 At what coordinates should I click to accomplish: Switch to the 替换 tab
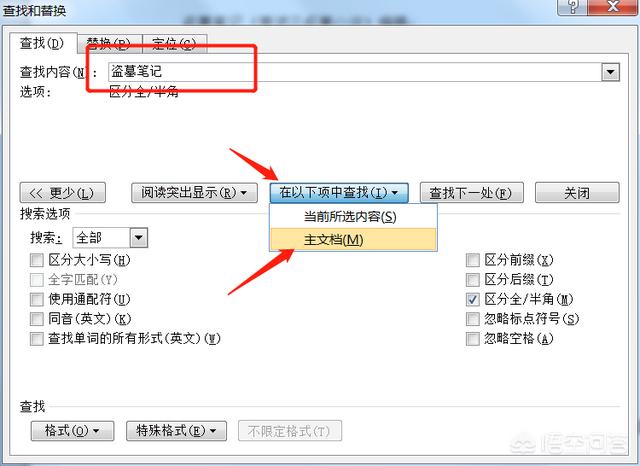tap(109, 43)
